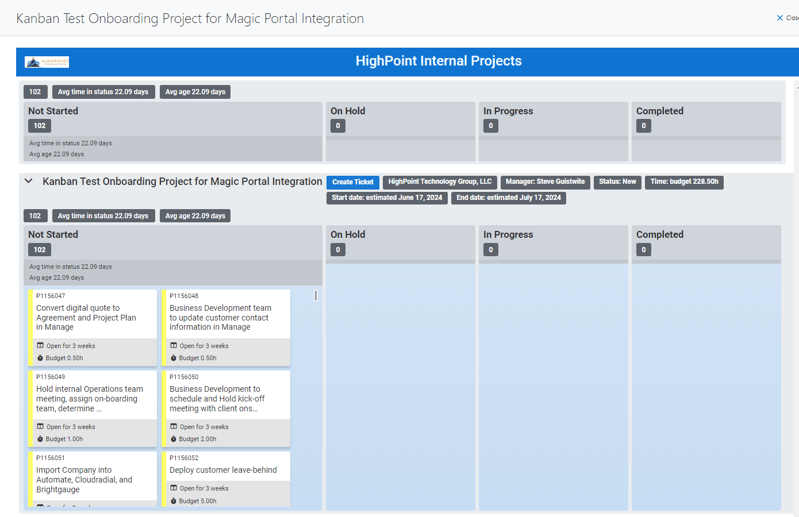Click the 0 count under project On Hold
This screenshot has width=799, height=517.
coord(338,250)
